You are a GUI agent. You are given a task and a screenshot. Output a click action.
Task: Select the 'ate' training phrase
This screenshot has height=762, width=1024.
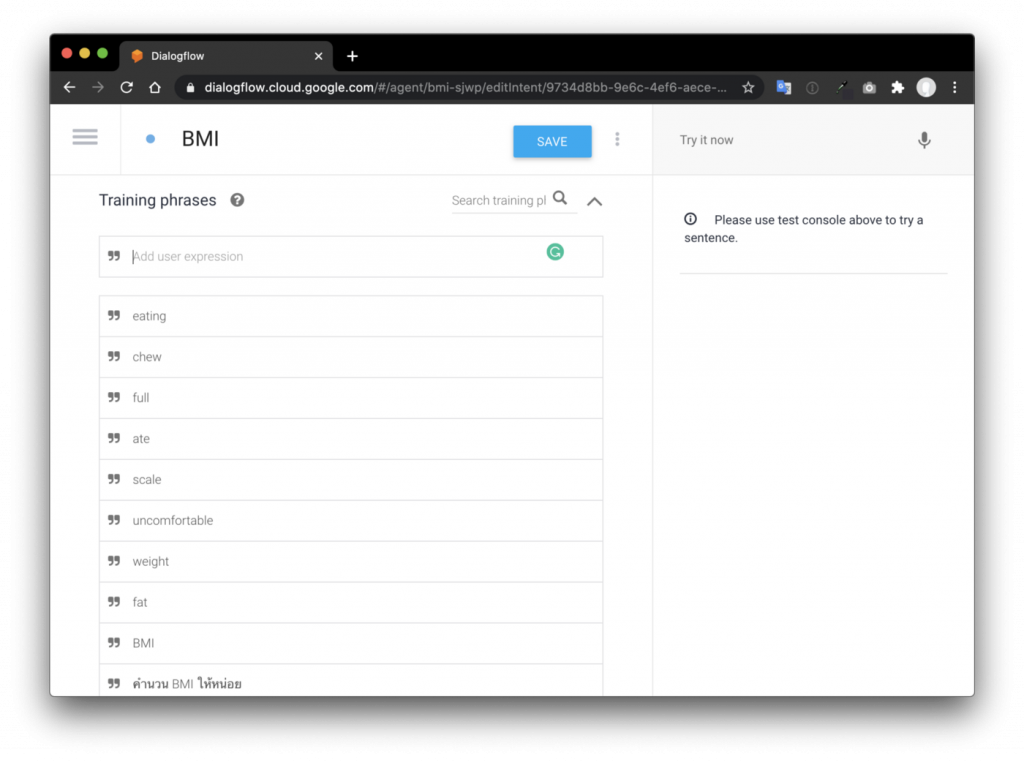point(351,439)
